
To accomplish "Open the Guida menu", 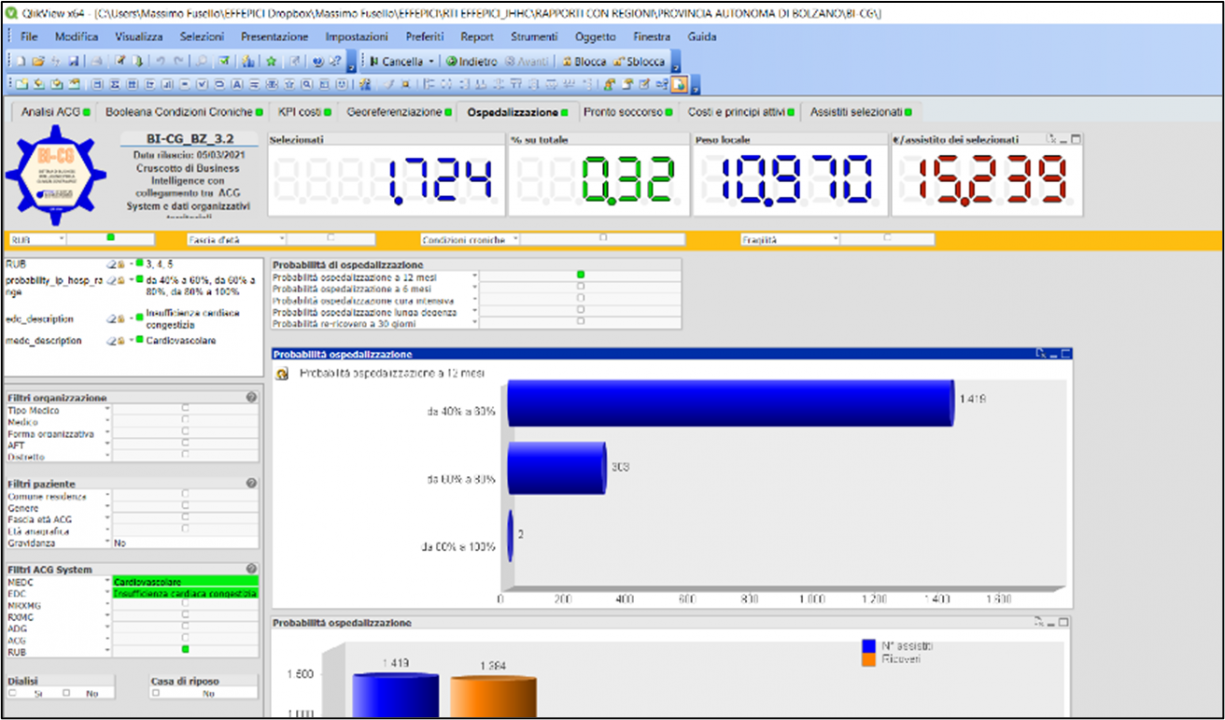I will click(703, 37).
